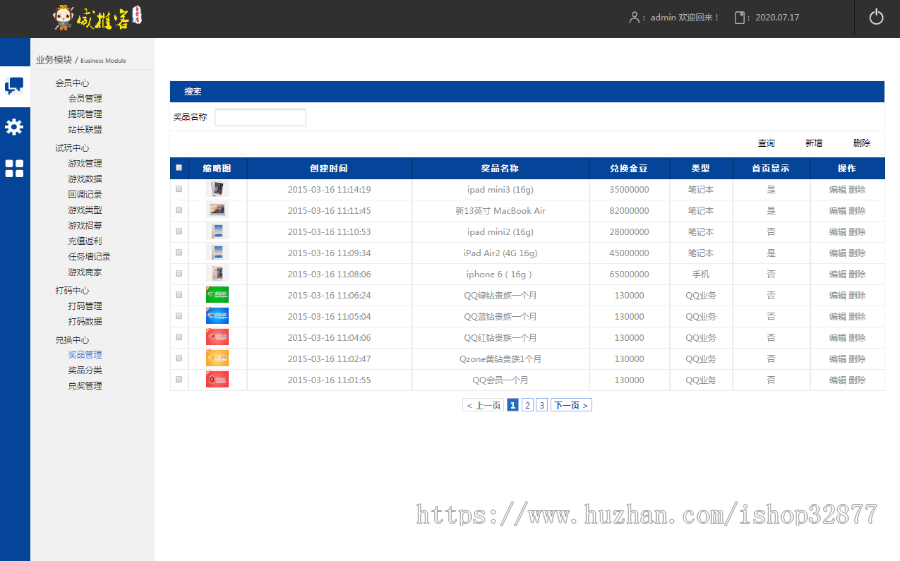Image resolution: width=900 pixels, height=561 pixels.
Task: Check the QQ绿钻贵族一个月 row checkbox
Action: (179, 295)
